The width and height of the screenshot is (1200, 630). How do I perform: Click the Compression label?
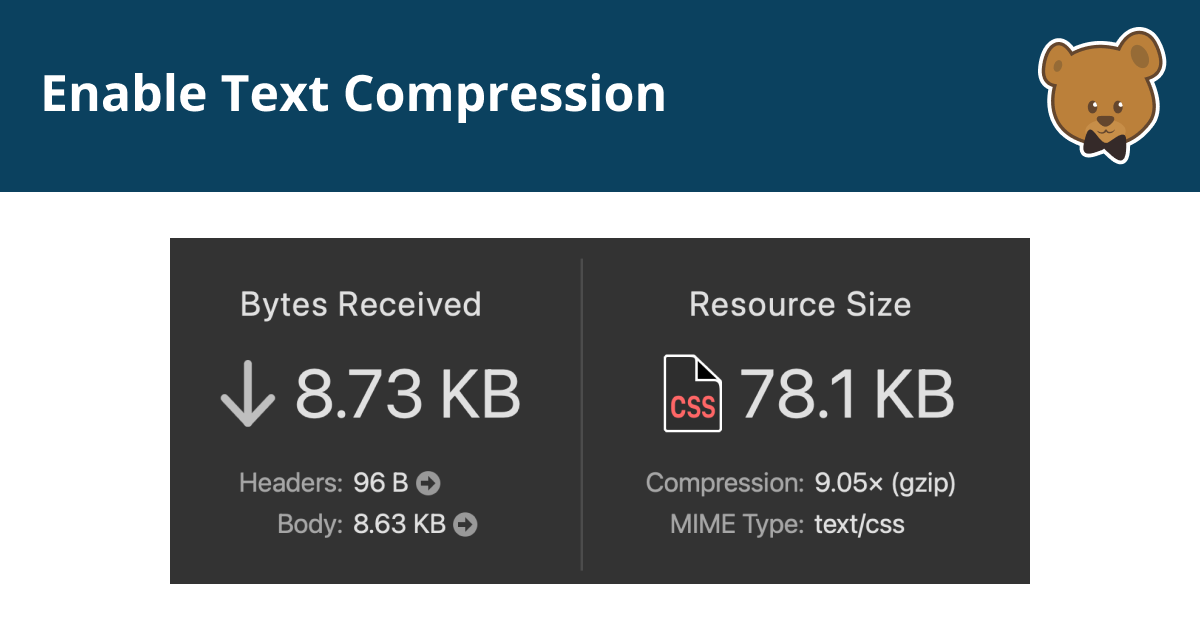click(x=725, y=484)
